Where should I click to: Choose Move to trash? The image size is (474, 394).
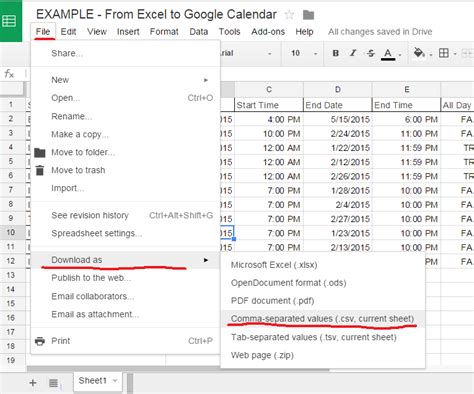tap(125, 170)
